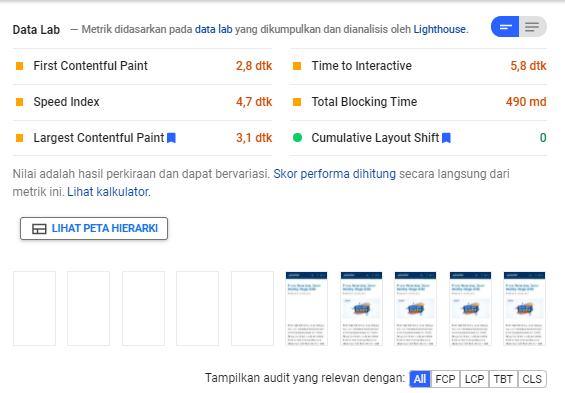The width and height of the screenshot is (565, 393).
Task: Click the Data Lab heading
Action: 36,30
